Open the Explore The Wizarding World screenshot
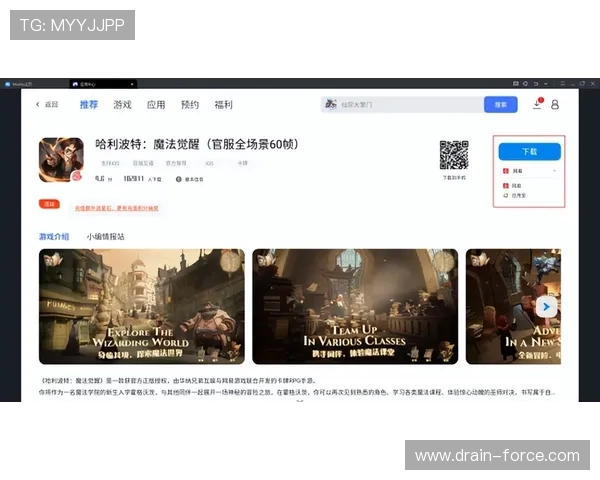This screenshot has height=480, width=600. pos(142,307)
